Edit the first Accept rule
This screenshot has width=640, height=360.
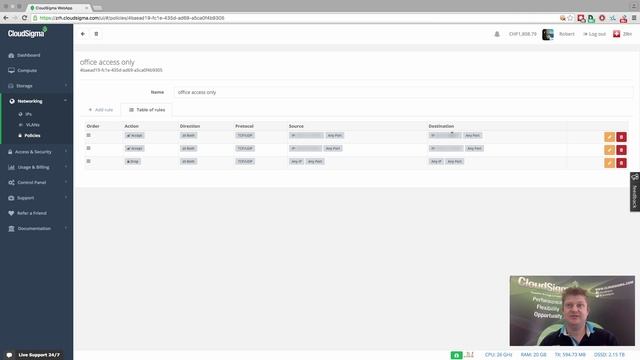click(609, 137)
